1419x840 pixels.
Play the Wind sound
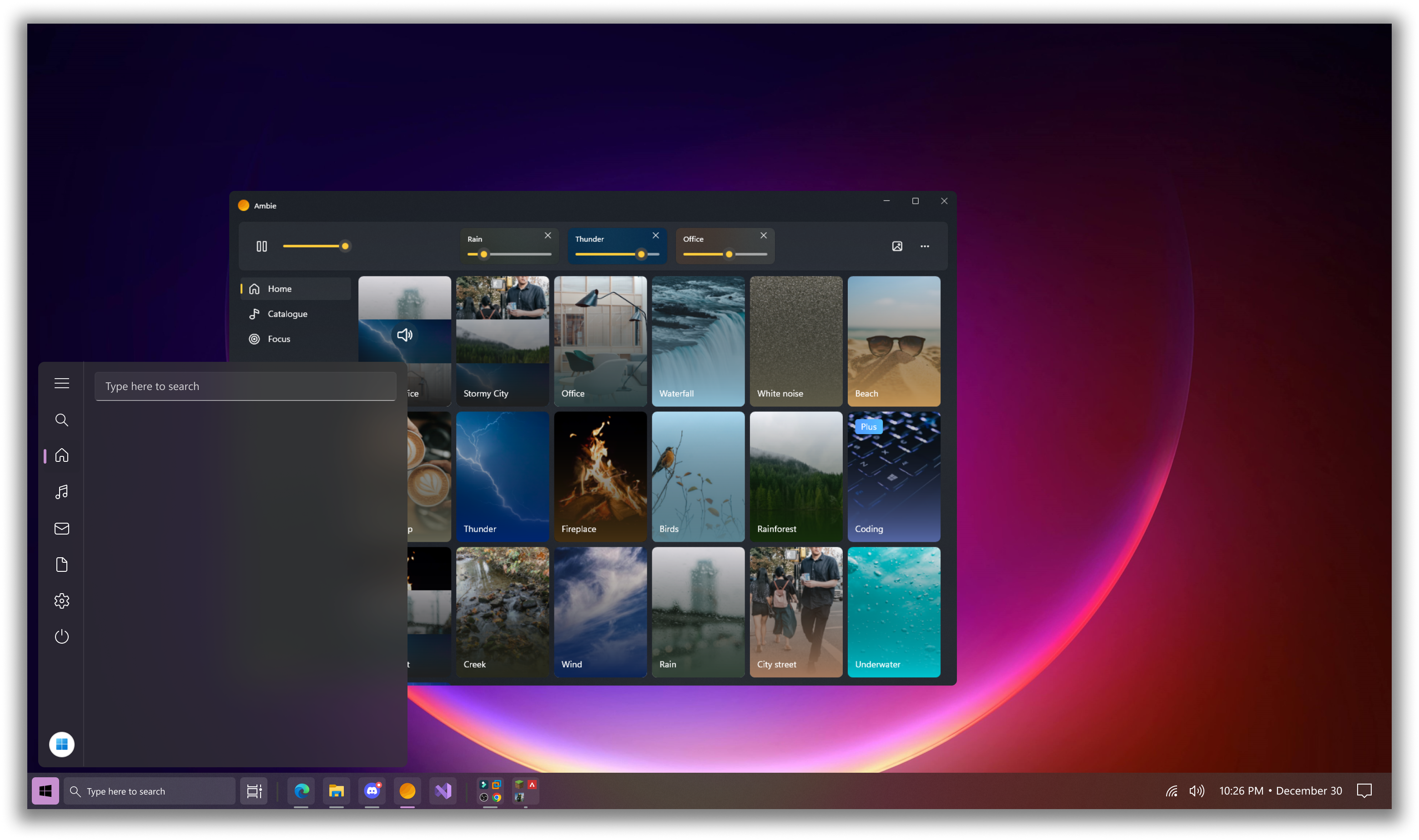point(600,612)
